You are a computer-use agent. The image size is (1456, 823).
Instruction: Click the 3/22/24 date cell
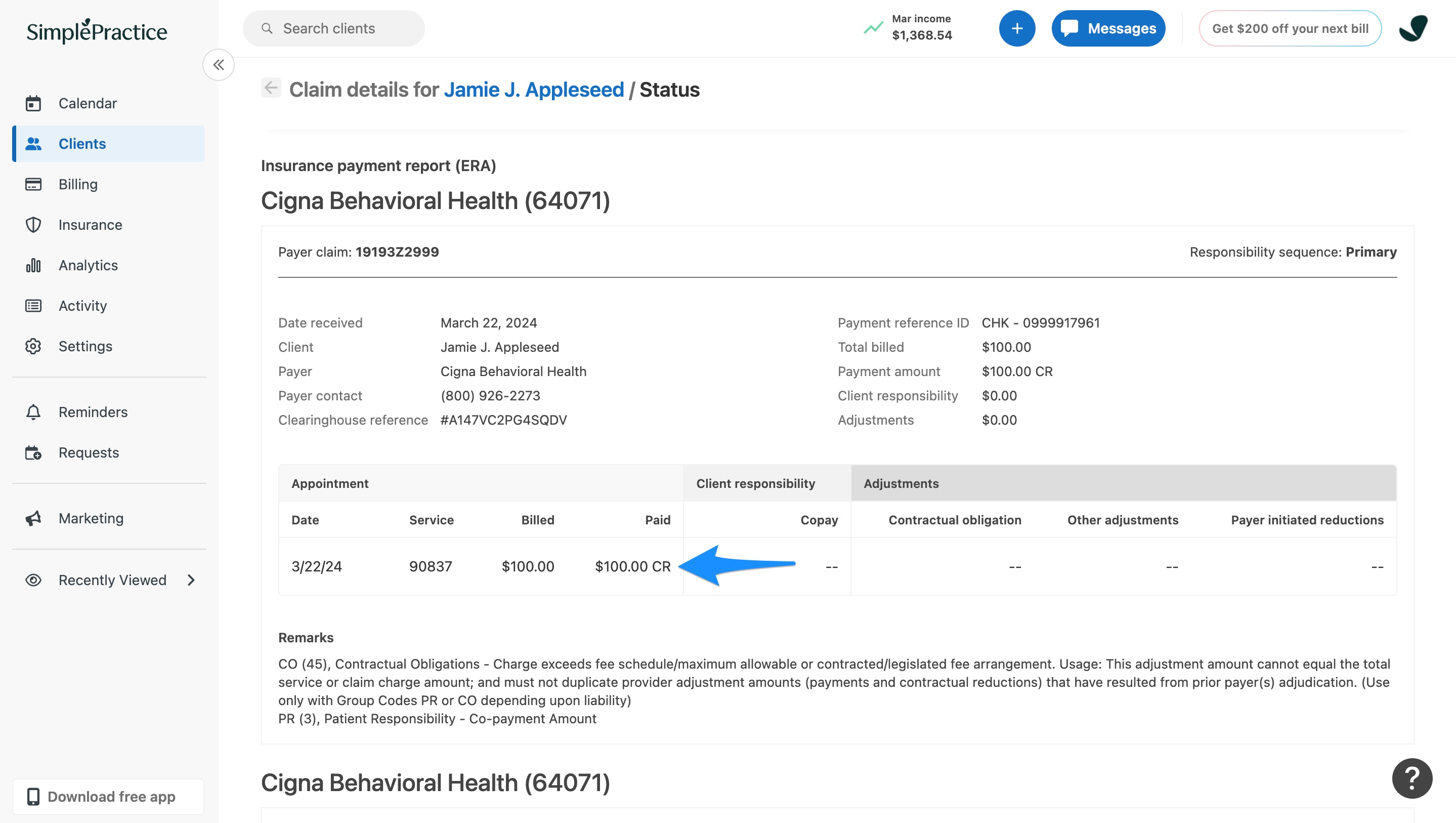317,566
